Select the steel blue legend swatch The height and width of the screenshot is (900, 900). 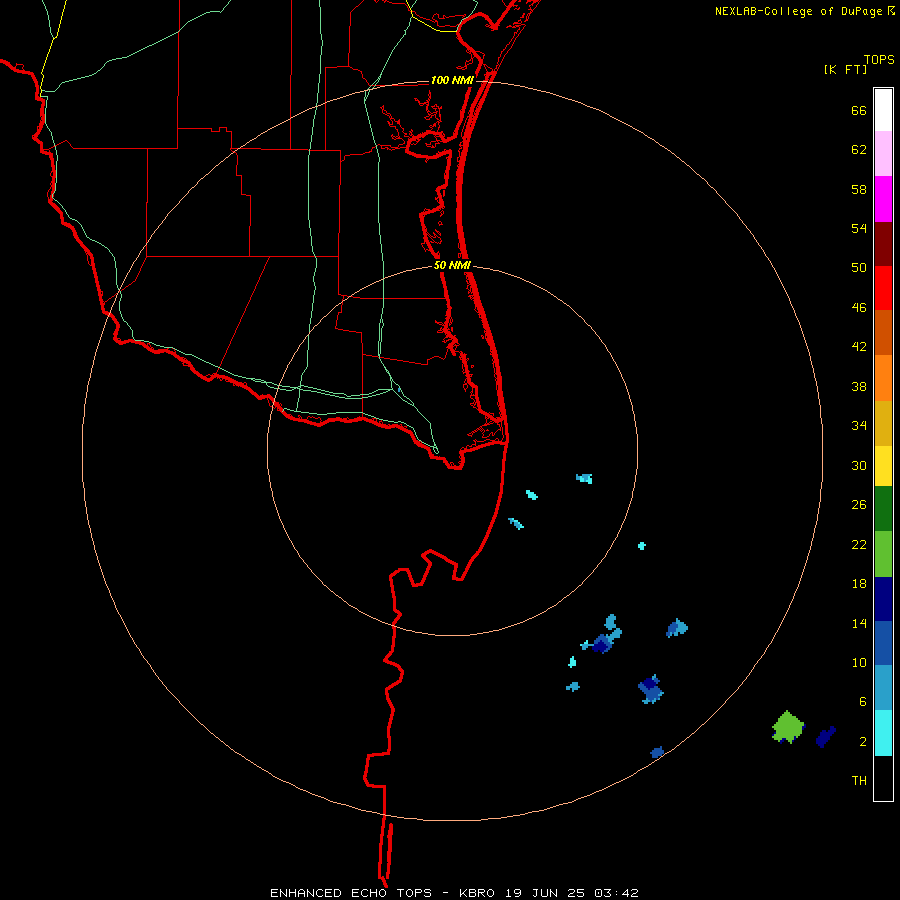pyautogui.click(x=883, y=688)
